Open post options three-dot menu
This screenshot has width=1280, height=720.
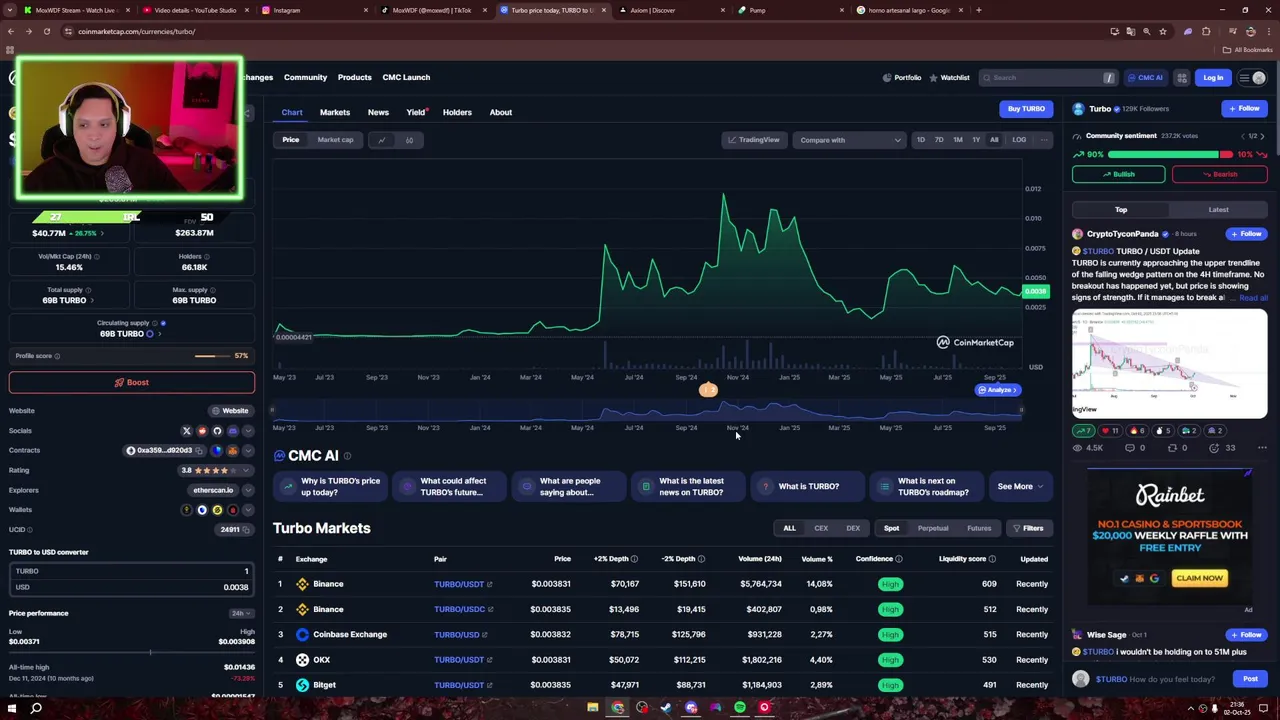click(1262, 448)
